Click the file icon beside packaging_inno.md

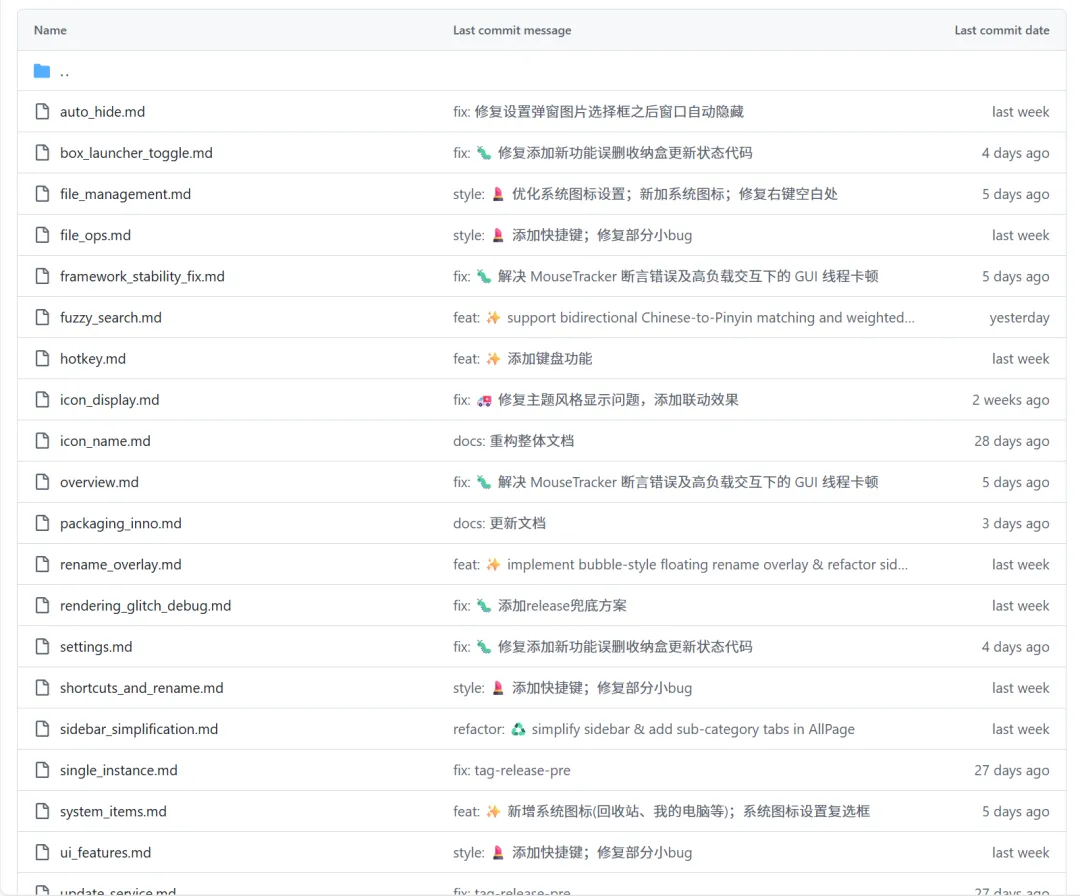coord(42,523)
